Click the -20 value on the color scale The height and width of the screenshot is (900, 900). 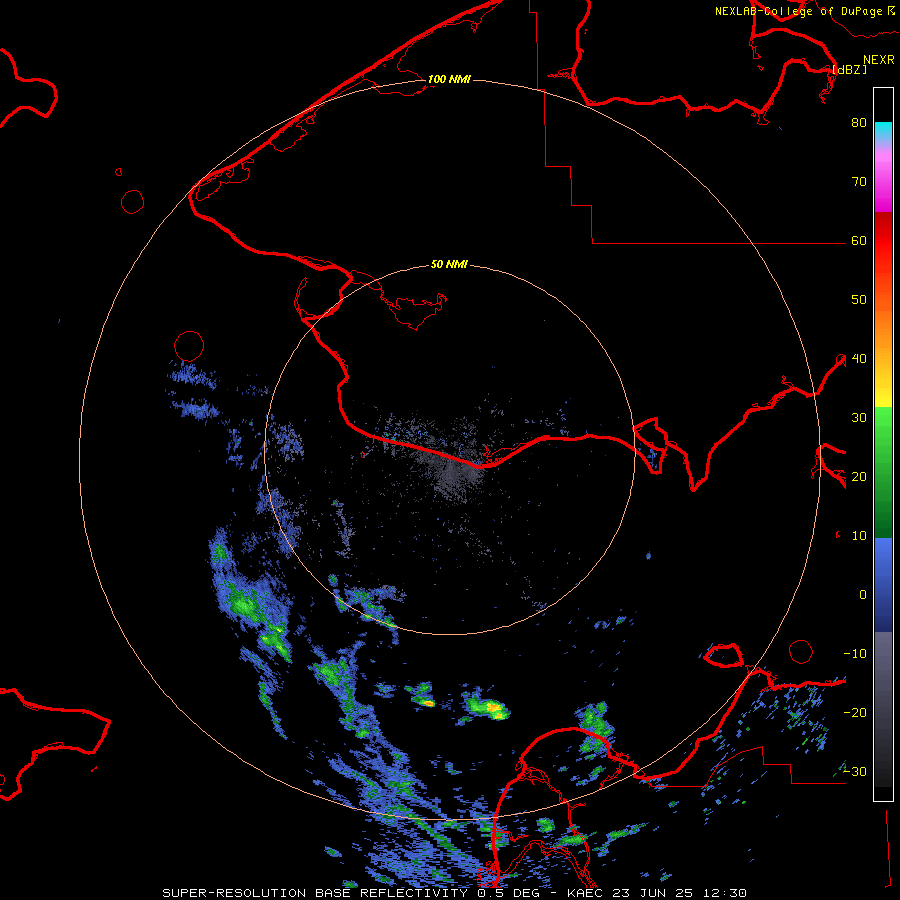tap(855, 712)
